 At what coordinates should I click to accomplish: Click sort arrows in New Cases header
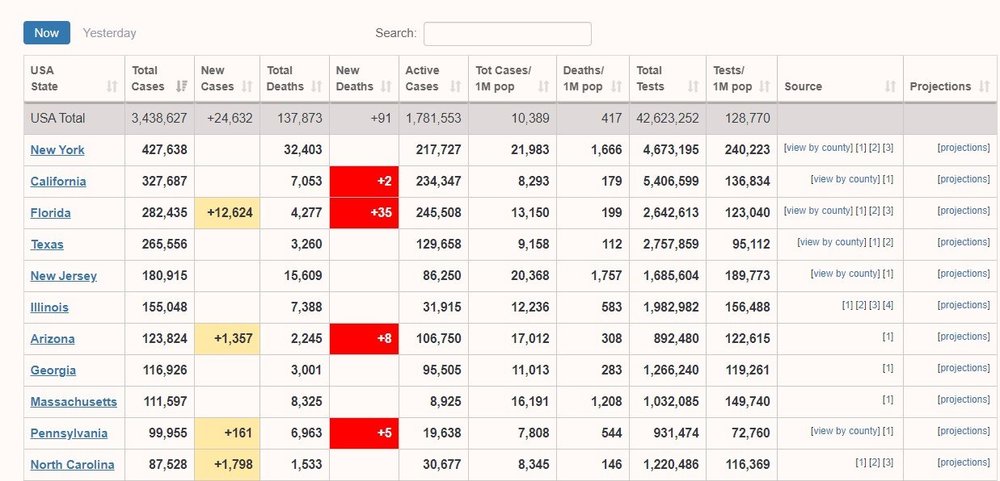point(249,87)
